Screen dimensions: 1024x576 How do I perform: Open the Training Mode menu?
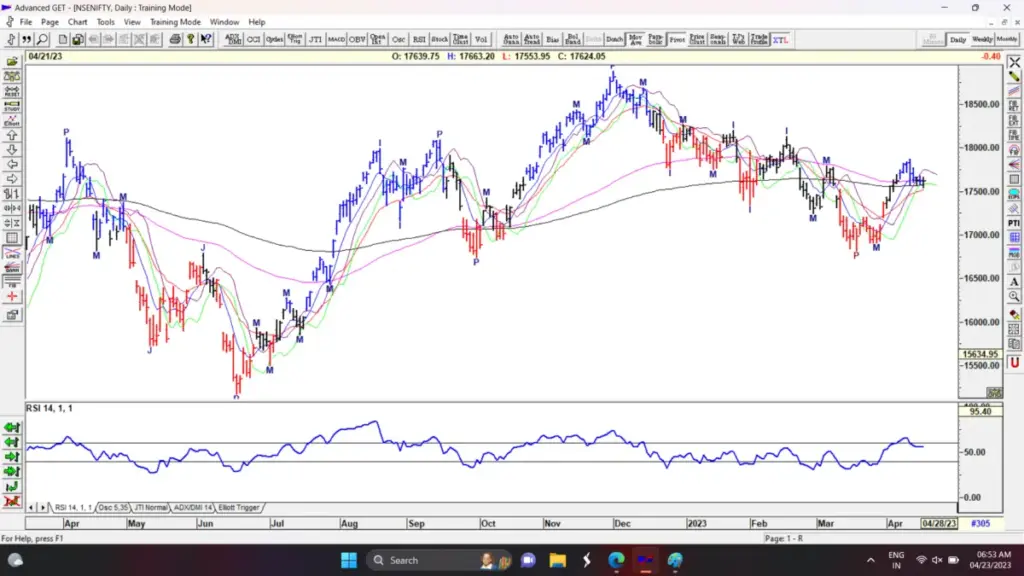click(x=175, y=21)
